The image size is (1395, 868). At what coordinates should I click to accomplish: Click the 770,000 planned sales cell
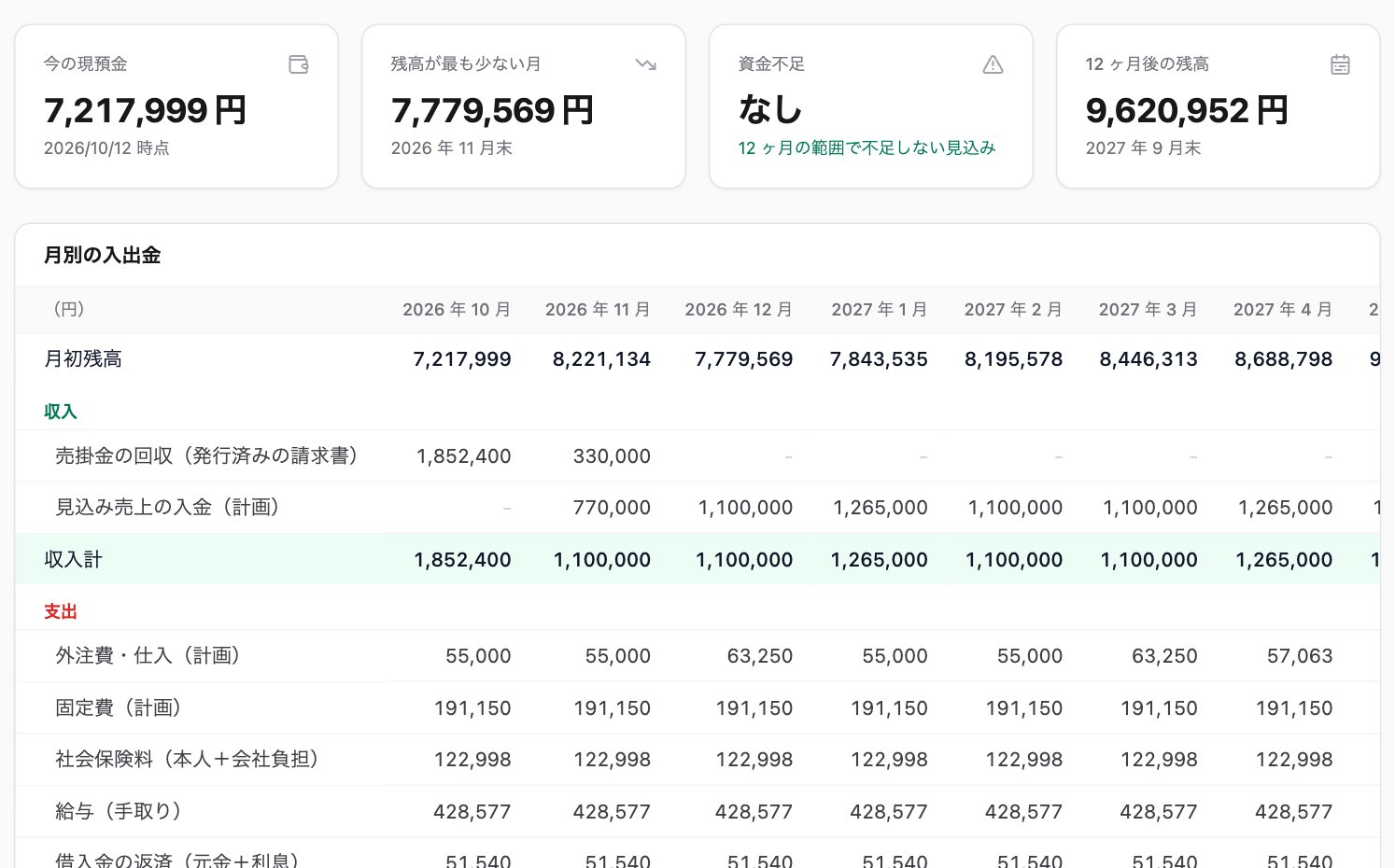(612, 508)
